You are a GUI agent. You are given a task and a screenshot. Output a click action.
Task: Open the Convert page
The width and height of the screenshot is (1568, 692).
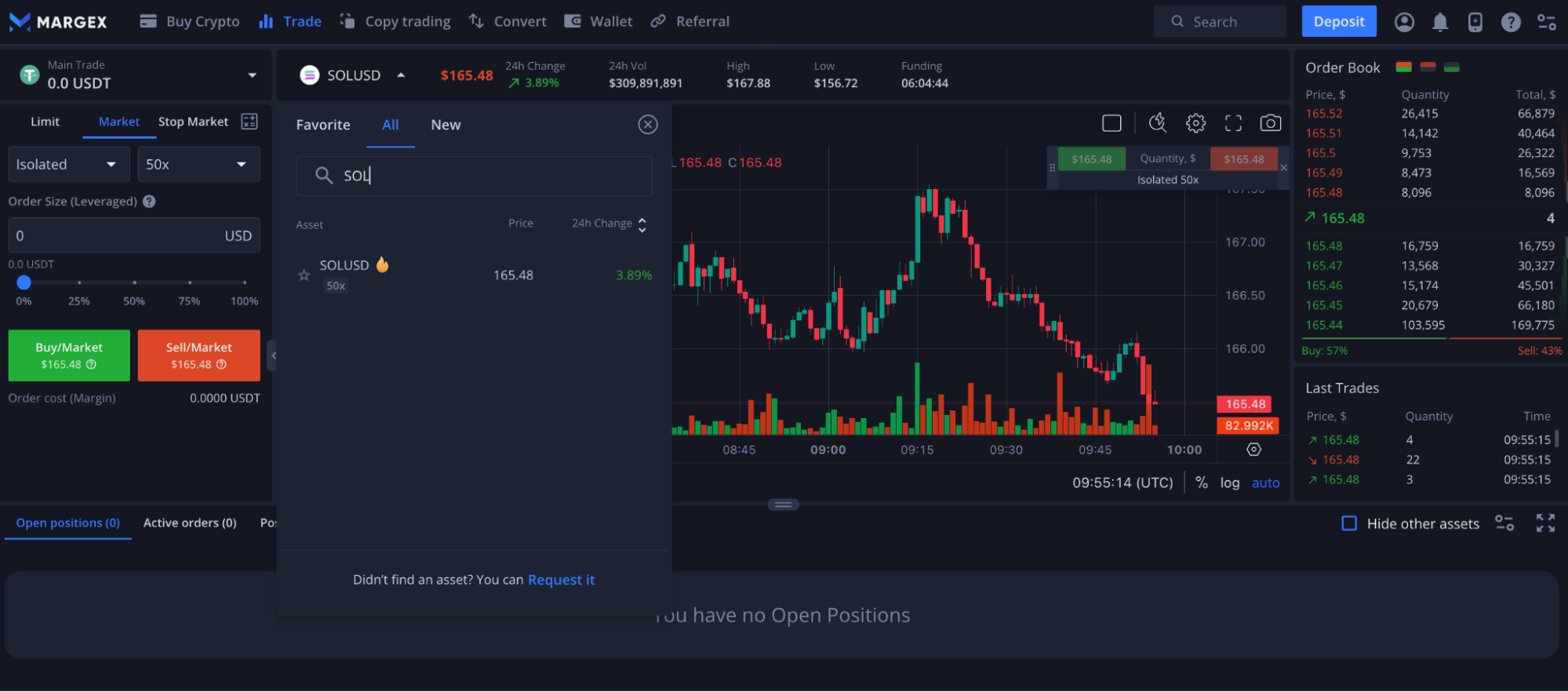pyautogui.click(x=507, y=21)
